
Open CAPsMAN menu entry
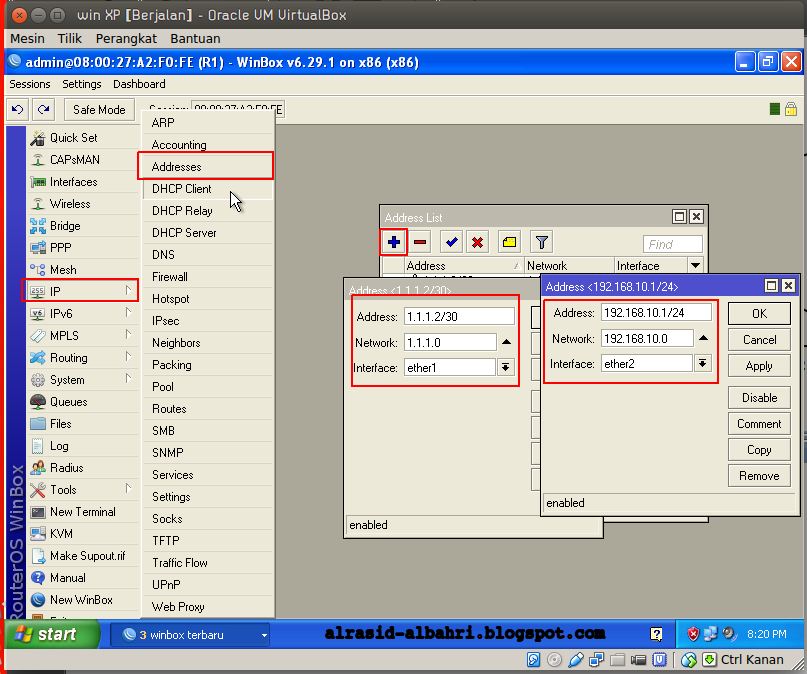[82, 160]
